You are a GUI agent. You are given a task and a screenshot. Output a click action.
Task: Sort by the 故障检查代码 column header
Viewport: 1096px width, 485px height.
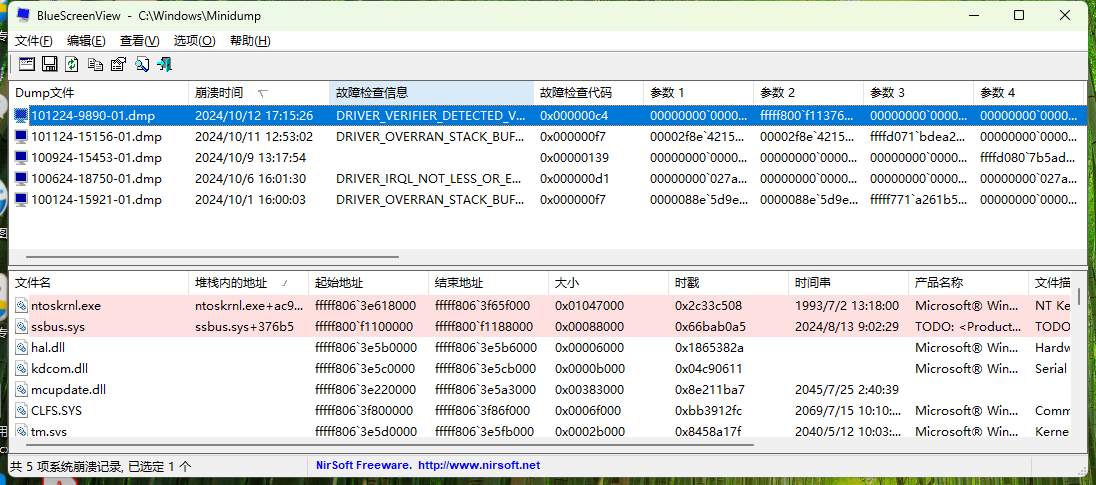(x=588, y=92)
